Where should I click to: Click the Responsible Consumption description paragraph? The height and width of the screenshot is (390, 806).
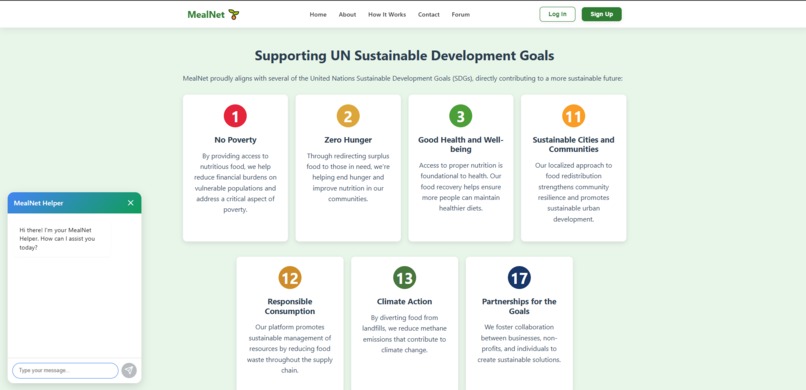tap(290, 349)
